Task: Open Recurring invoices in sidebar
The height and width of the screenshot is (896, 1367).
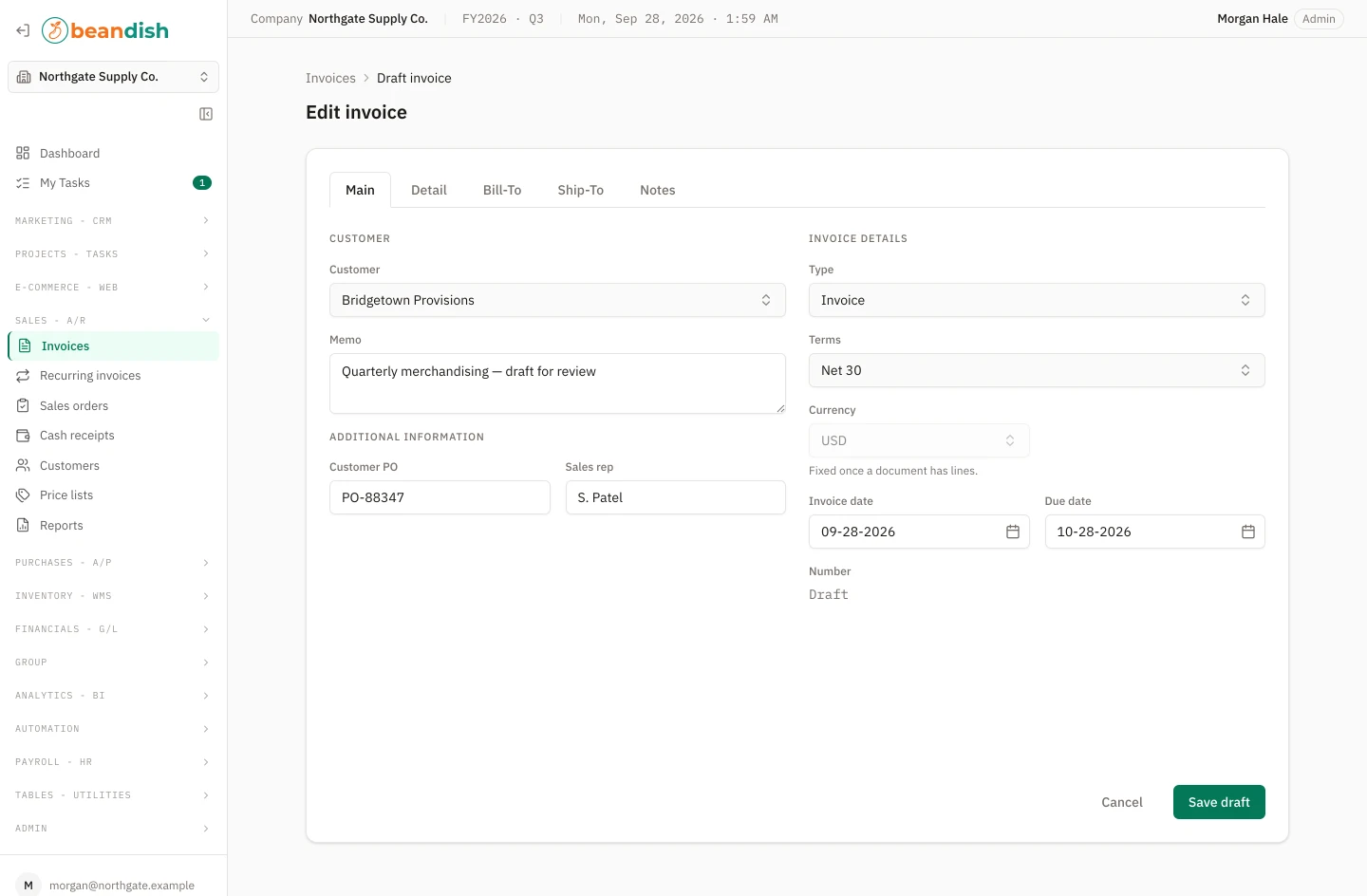Action: [x=113, y=376]
